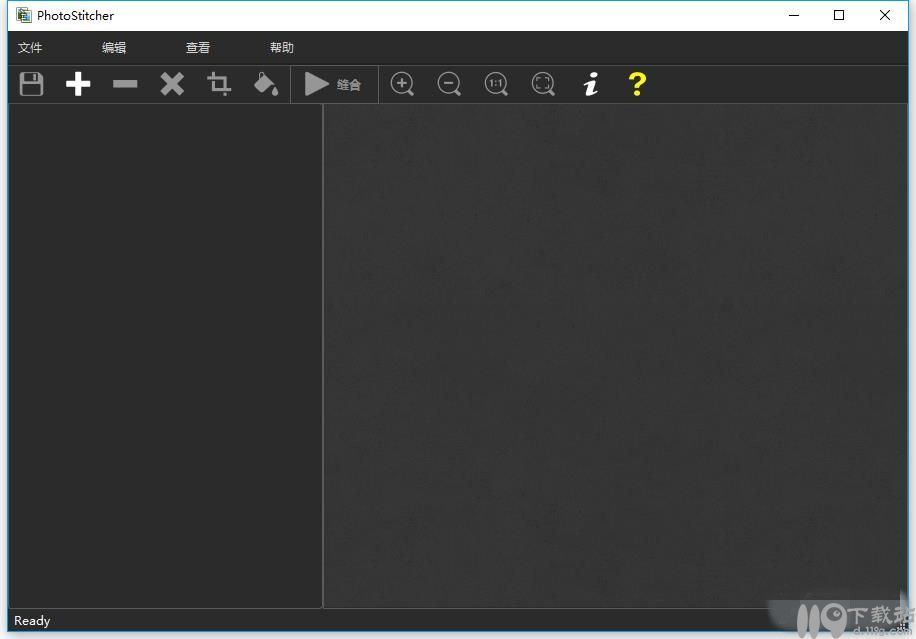Clear all images with the X icon
This screenshot has width=916, height=639.
point(172,84)
